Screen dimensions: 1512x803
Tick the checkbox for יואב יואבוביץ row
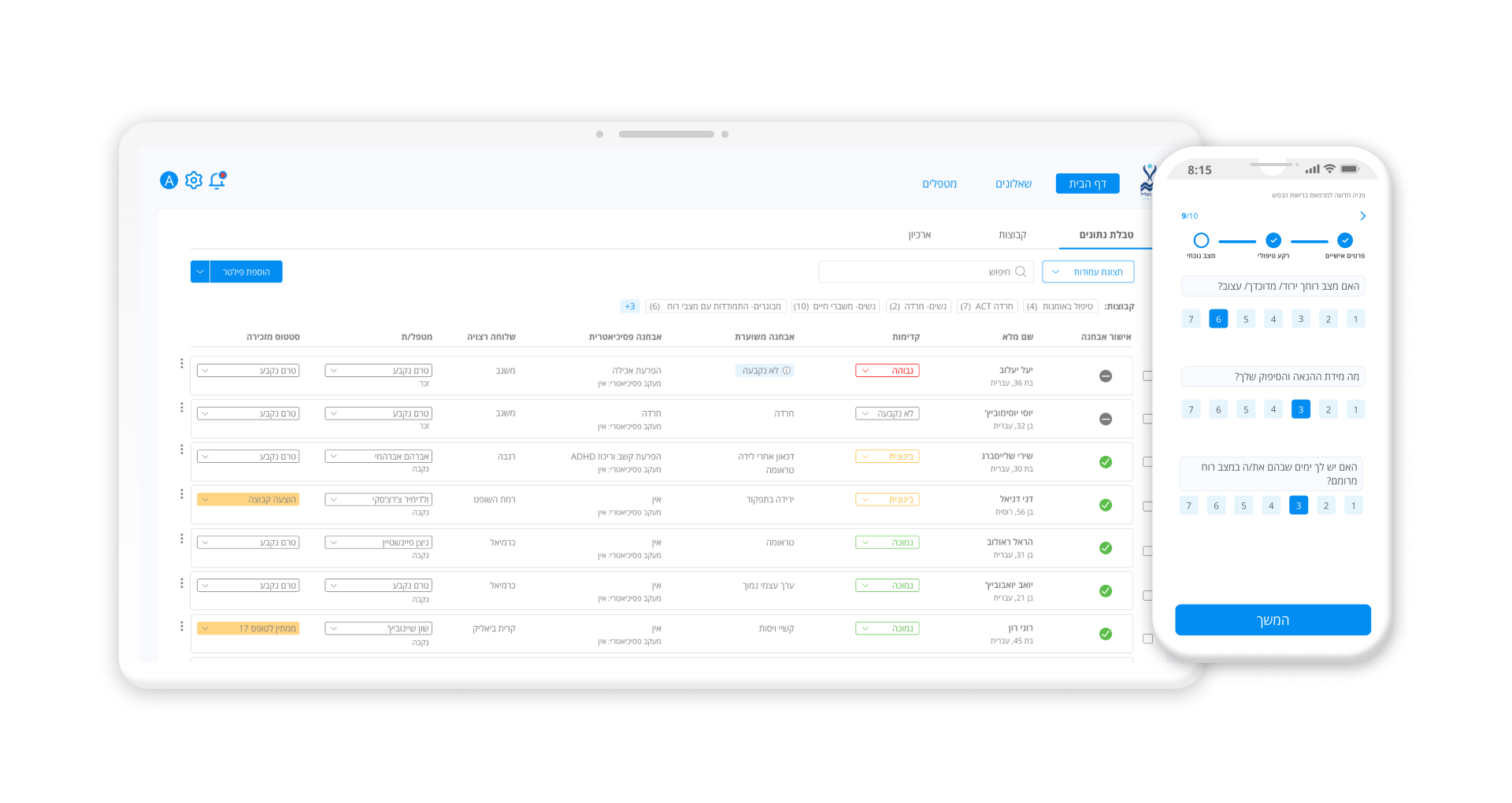pos(1148,596)
